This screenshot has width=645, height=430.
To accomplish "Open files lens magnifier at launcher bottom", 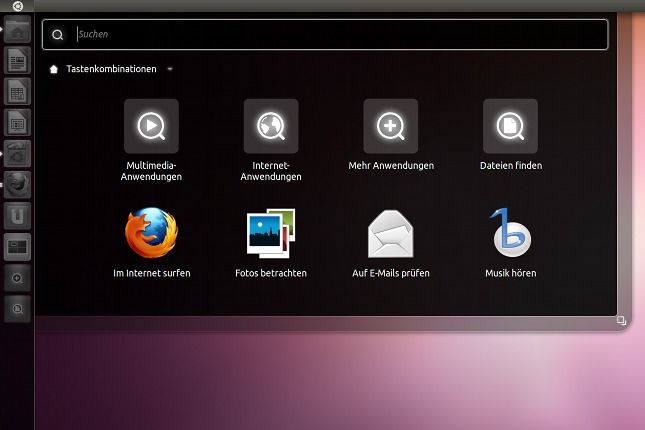I will [x=17, y=309].
